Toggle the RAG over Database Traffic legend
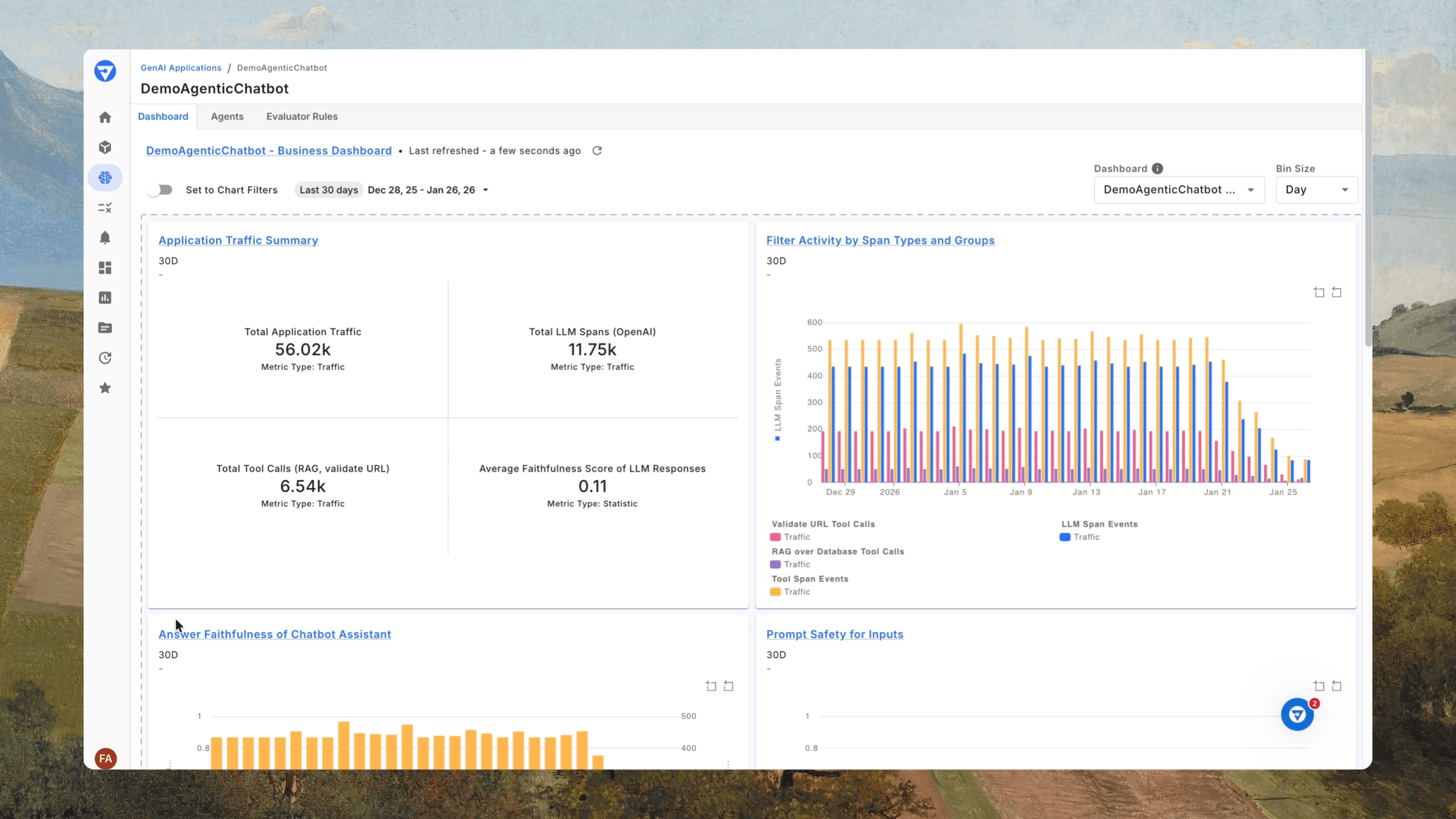 [790, 564]
